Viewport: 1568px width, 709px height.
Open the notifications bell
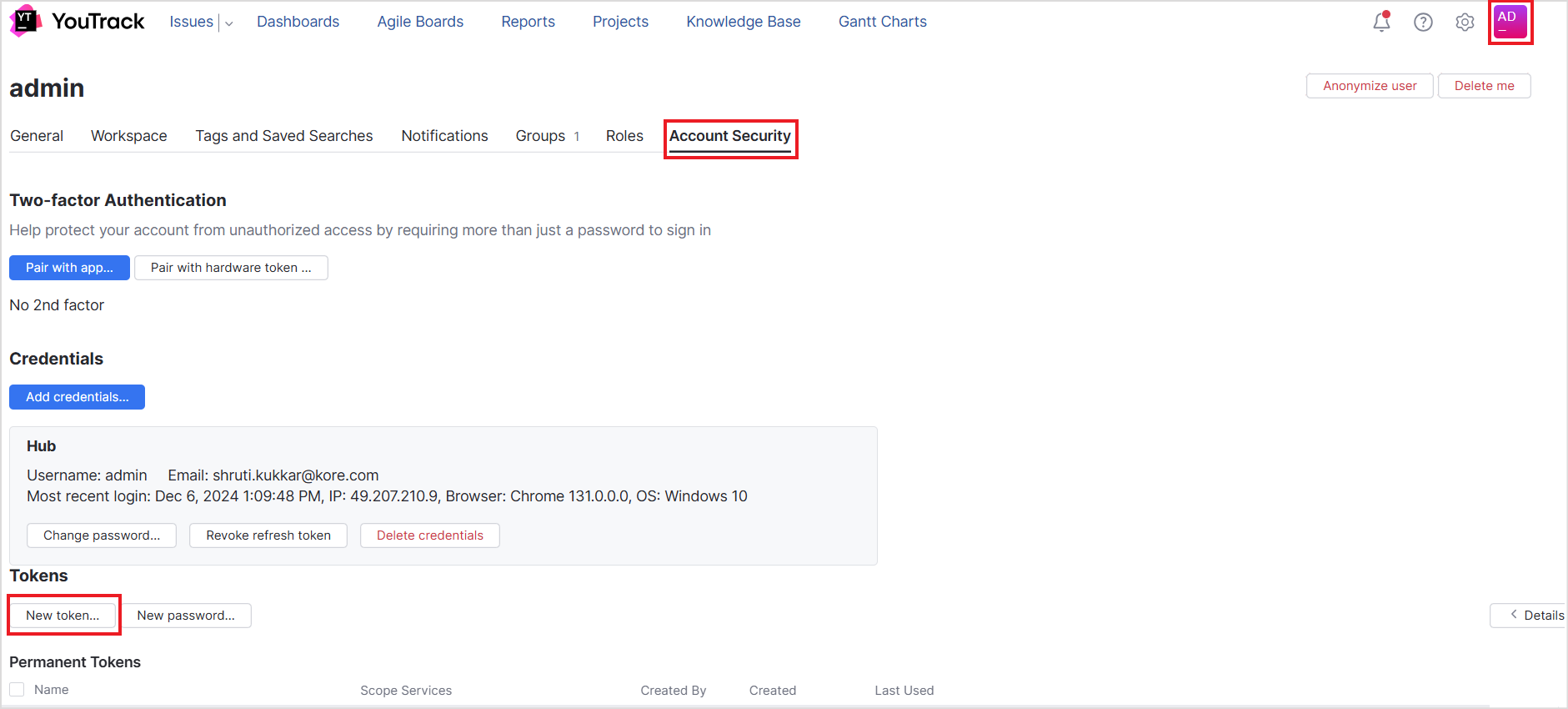click(1381, 22)
